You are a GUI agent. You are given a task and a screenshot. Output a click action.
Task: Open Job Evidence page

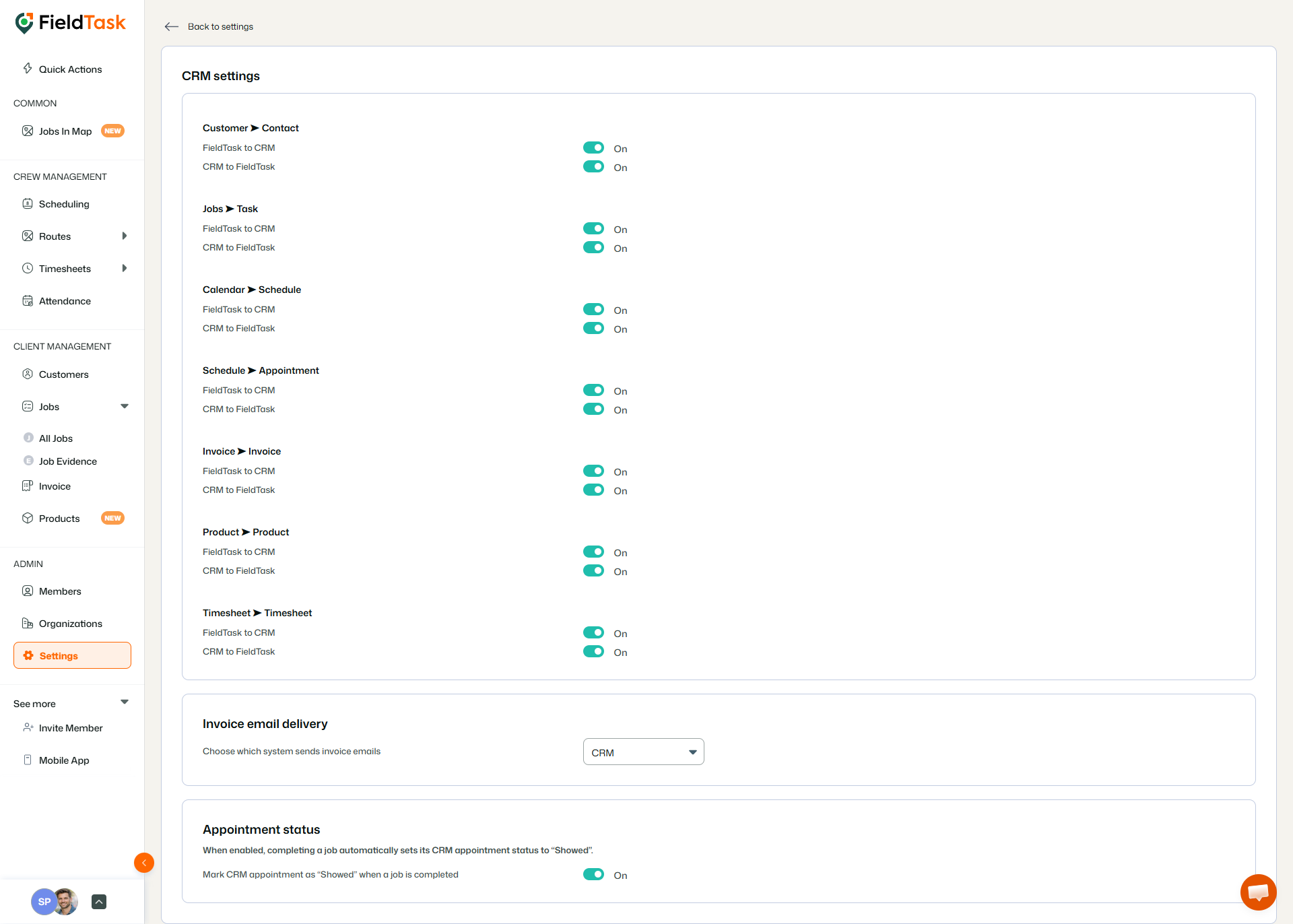(68, 461)
